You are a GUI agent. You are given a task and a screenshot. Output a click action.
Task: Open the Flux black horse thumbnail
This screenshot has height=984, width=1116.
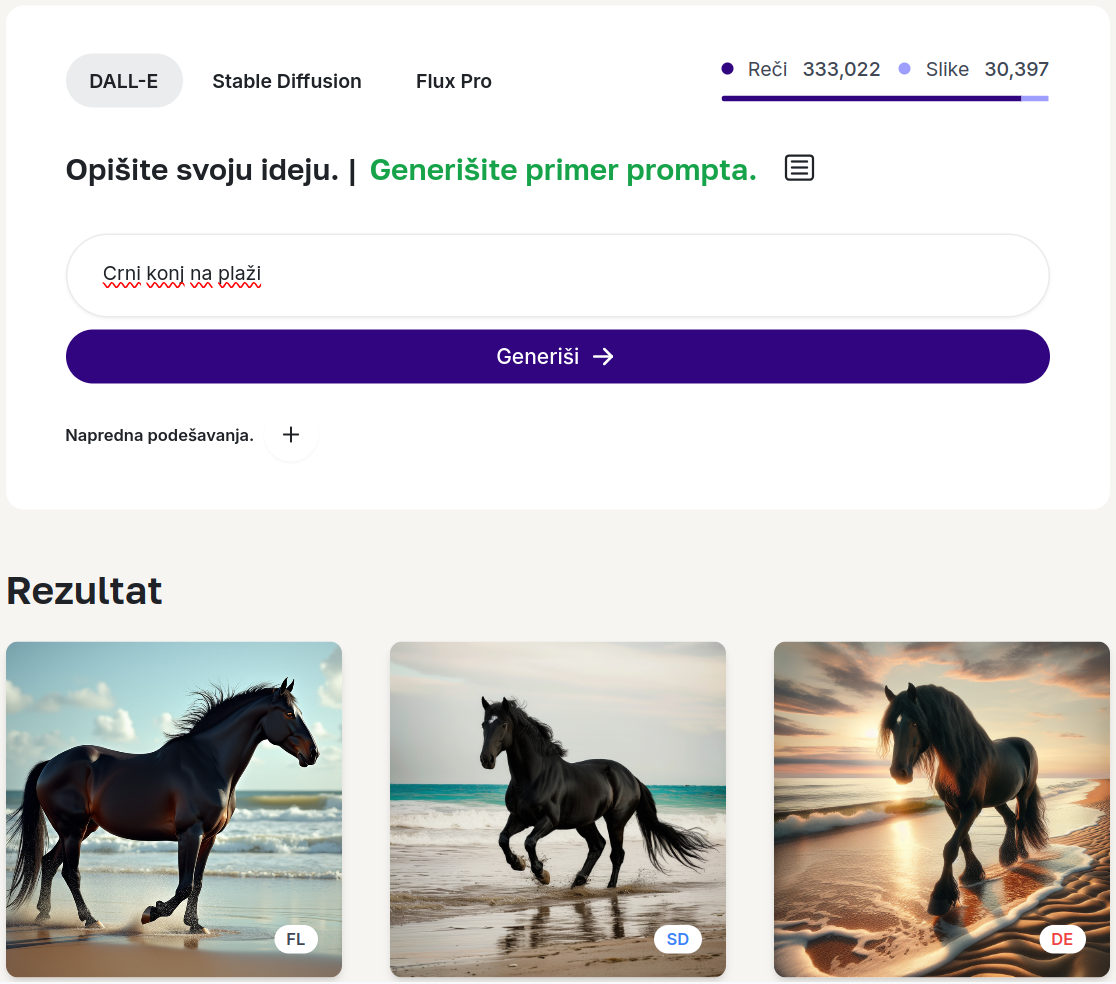(x=174, y=800)
